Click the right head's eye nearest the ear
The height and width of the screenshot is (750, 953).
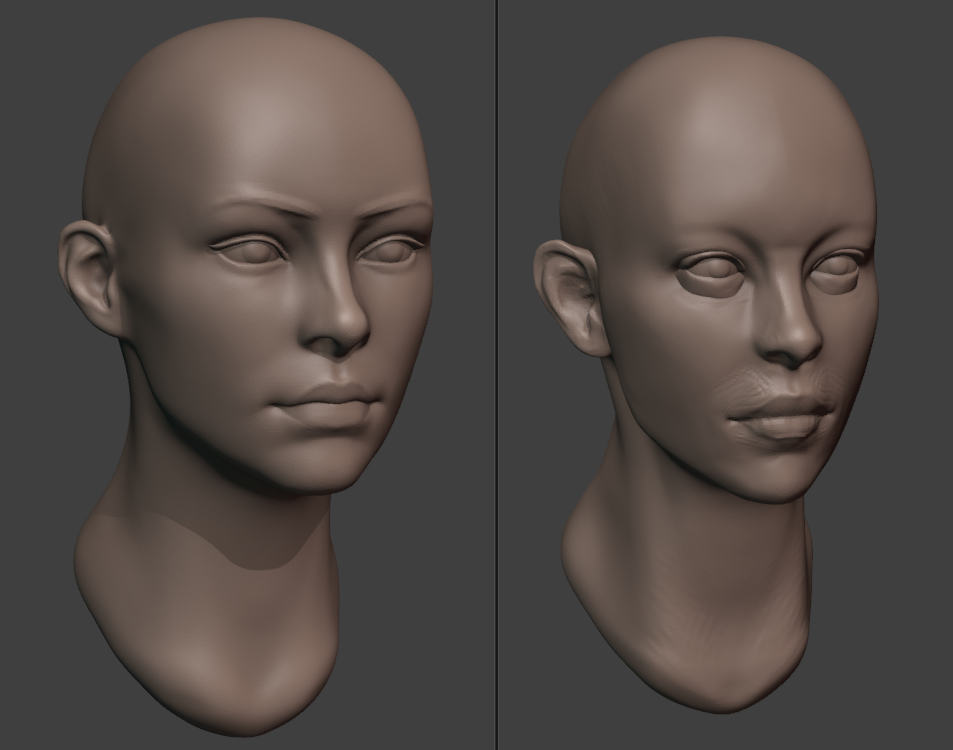(x=712, y=270)
